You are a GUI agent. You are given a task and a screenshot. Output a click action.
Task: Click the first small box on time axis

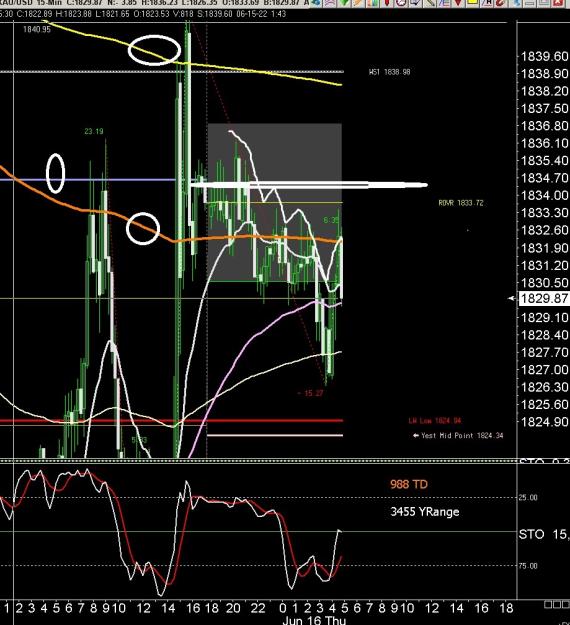[x=548, y=605]
